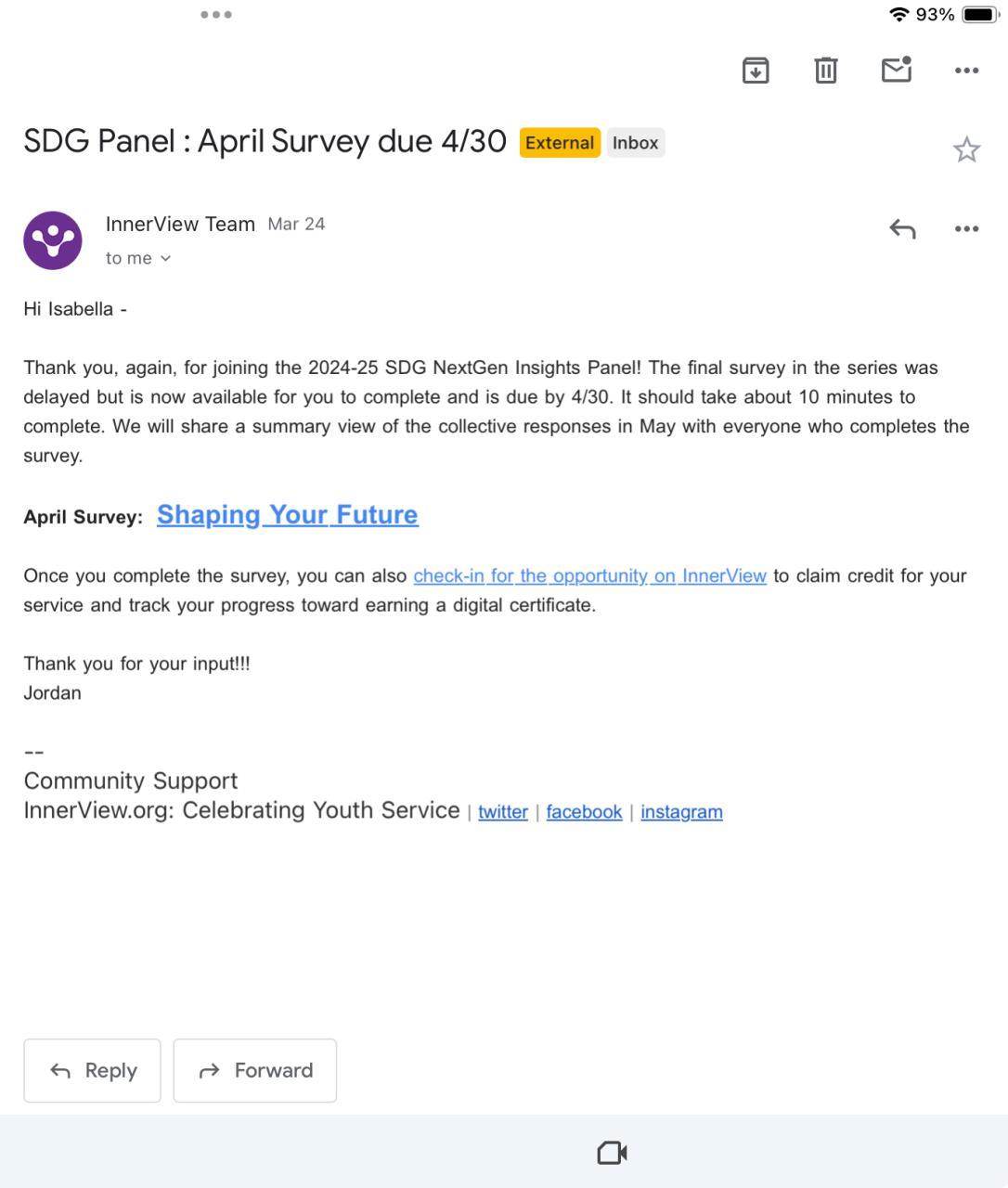Open the check-in for the opportunity link
The width and height of the screenshot is (1008, 1188).
click(x=589, y=575)
